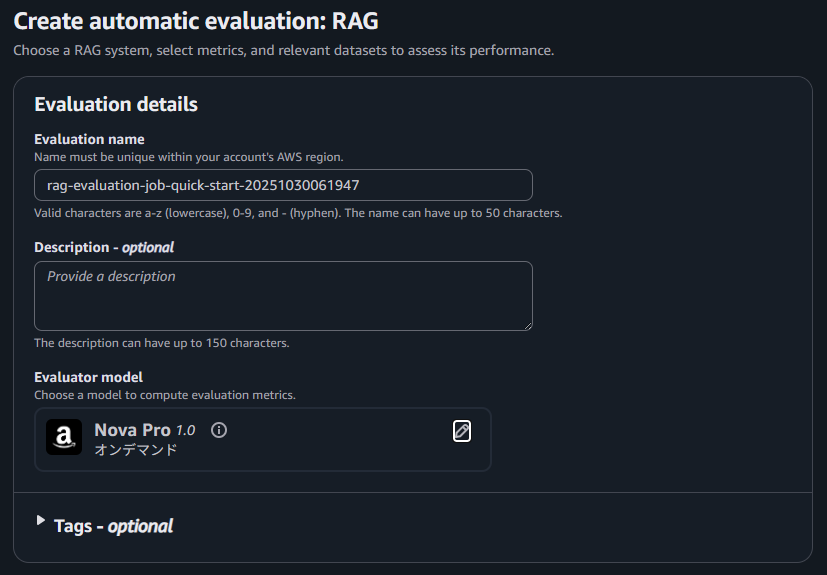Image resolution: width=827 pixels, height=575 pixels.
Task: Click inside the Description text area
Action: click(283, 296)
